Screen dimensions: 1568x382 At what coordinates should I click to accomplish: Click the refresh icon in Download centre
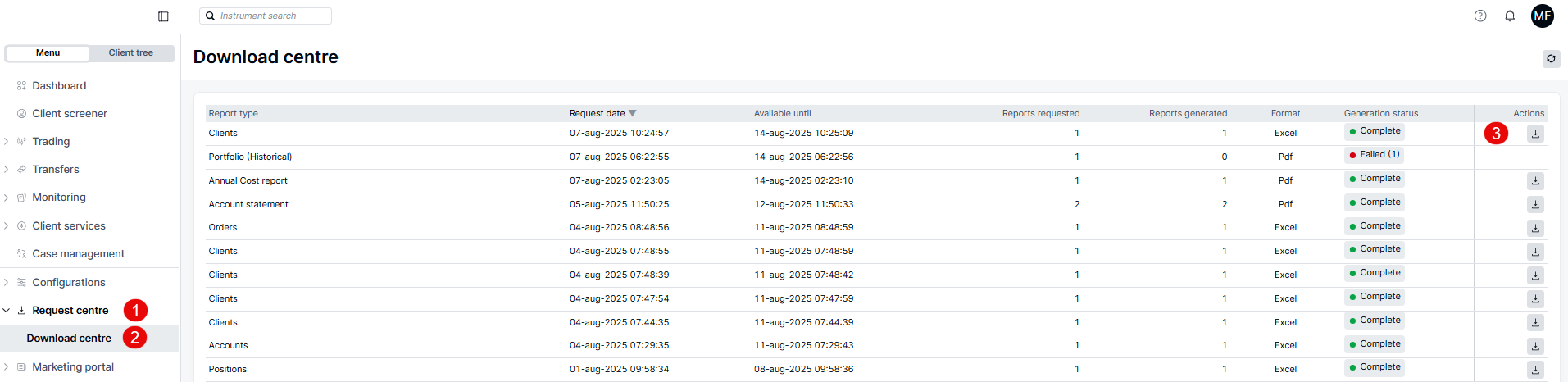[1551, 58]
